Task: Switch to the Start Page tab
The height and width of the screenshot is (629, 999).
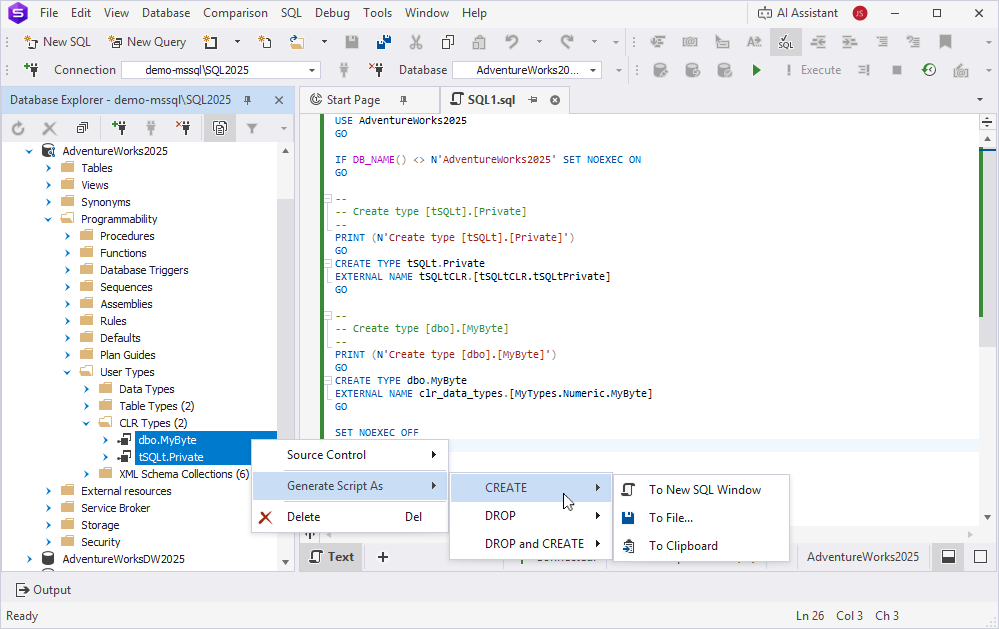Action: coord(352,100)
